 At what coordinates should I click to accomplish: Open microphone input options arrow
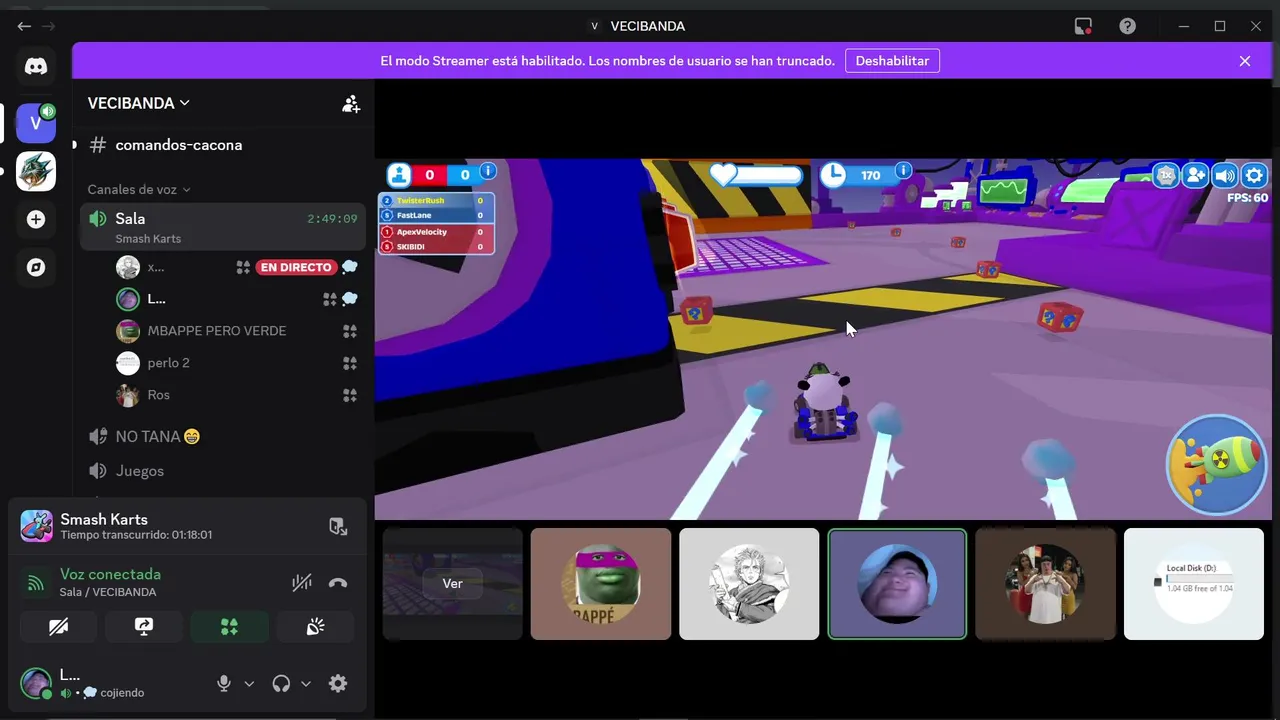pos(249,684)
